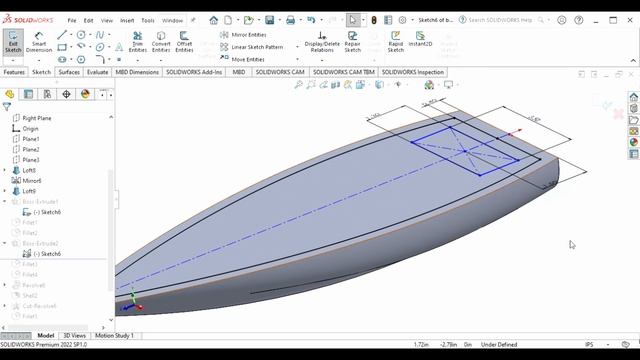Screen dimensions: 640x360
Task: Open the Insert menu
Action: tap(127, 20)
